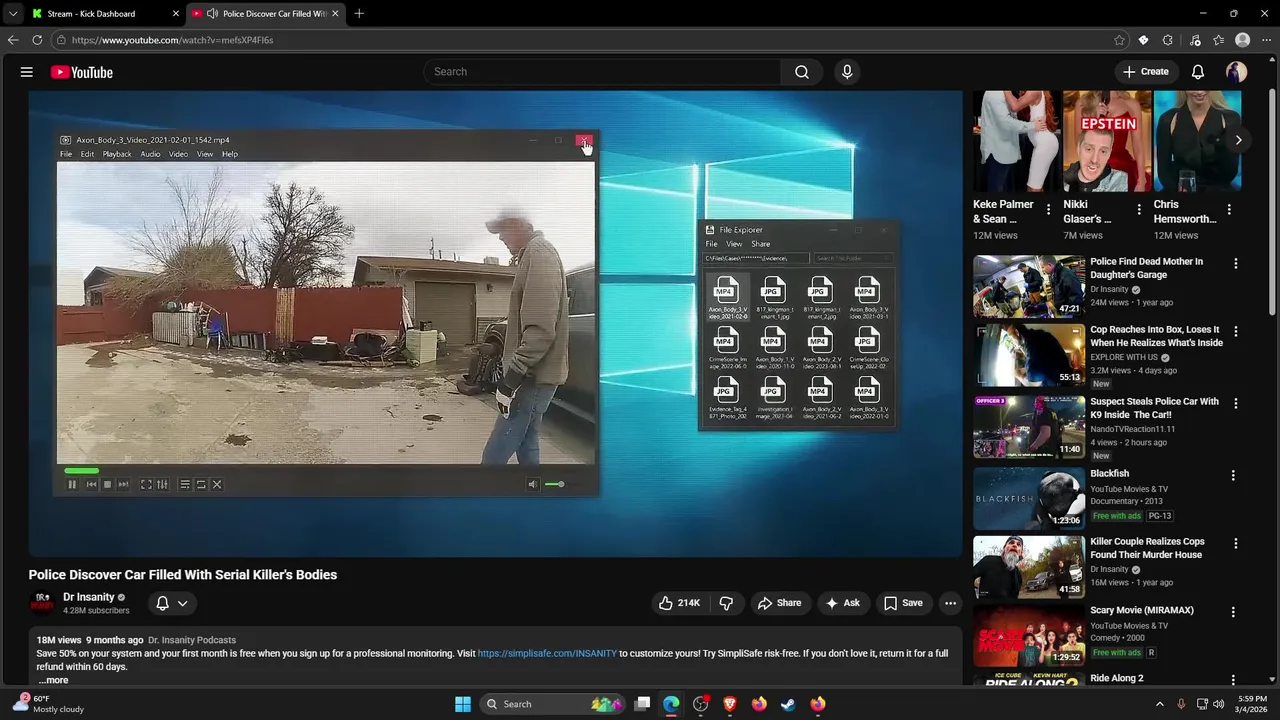
Task: Open Task View on the taskbar
Action: point(643,704)
